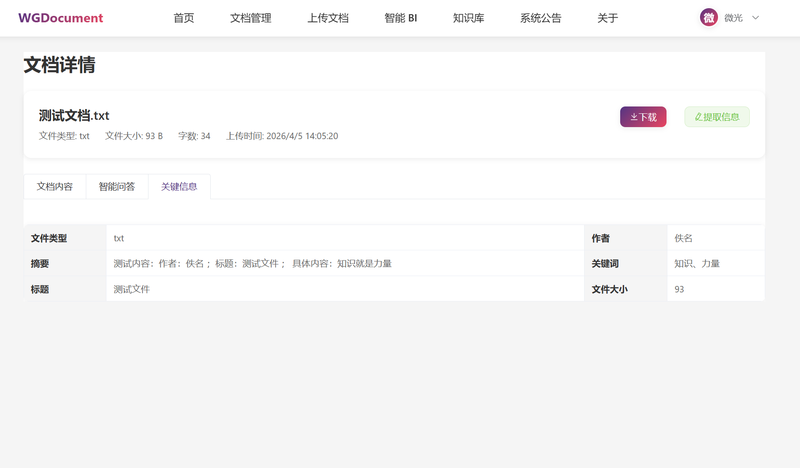Click the 文件大小 table label cell
The width and height of the screenshot is (800, 468).
(626, 288)
